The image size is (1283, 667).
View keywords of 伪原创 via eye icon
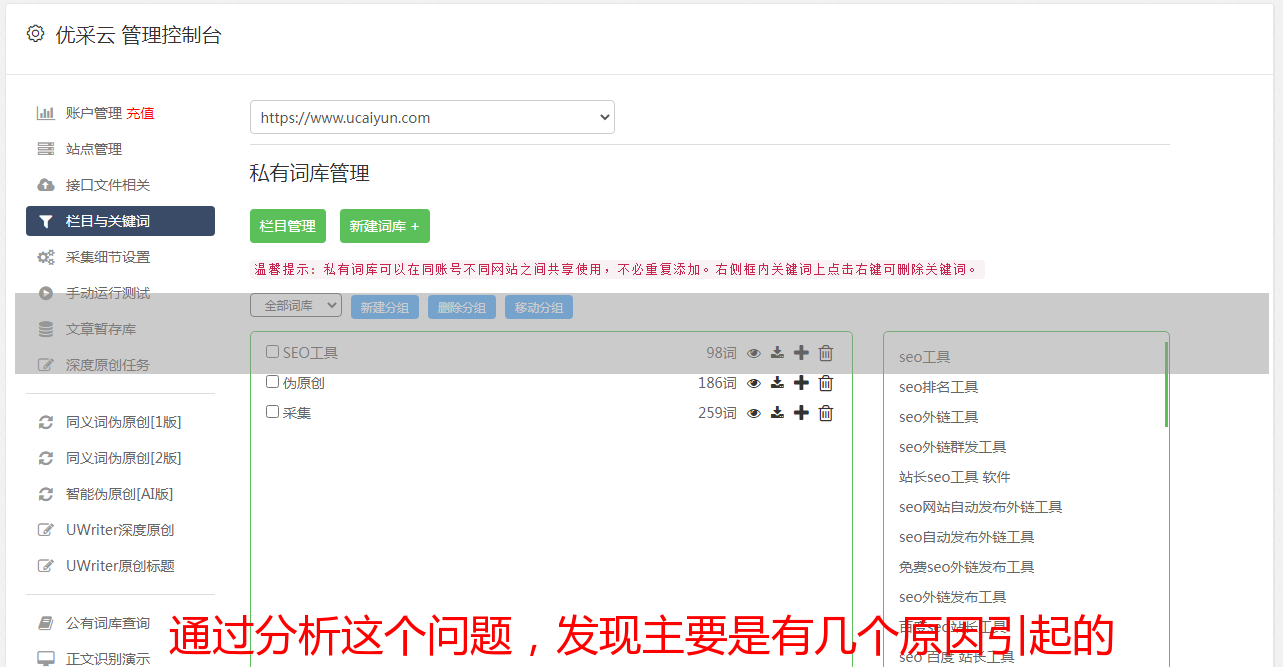754,383
